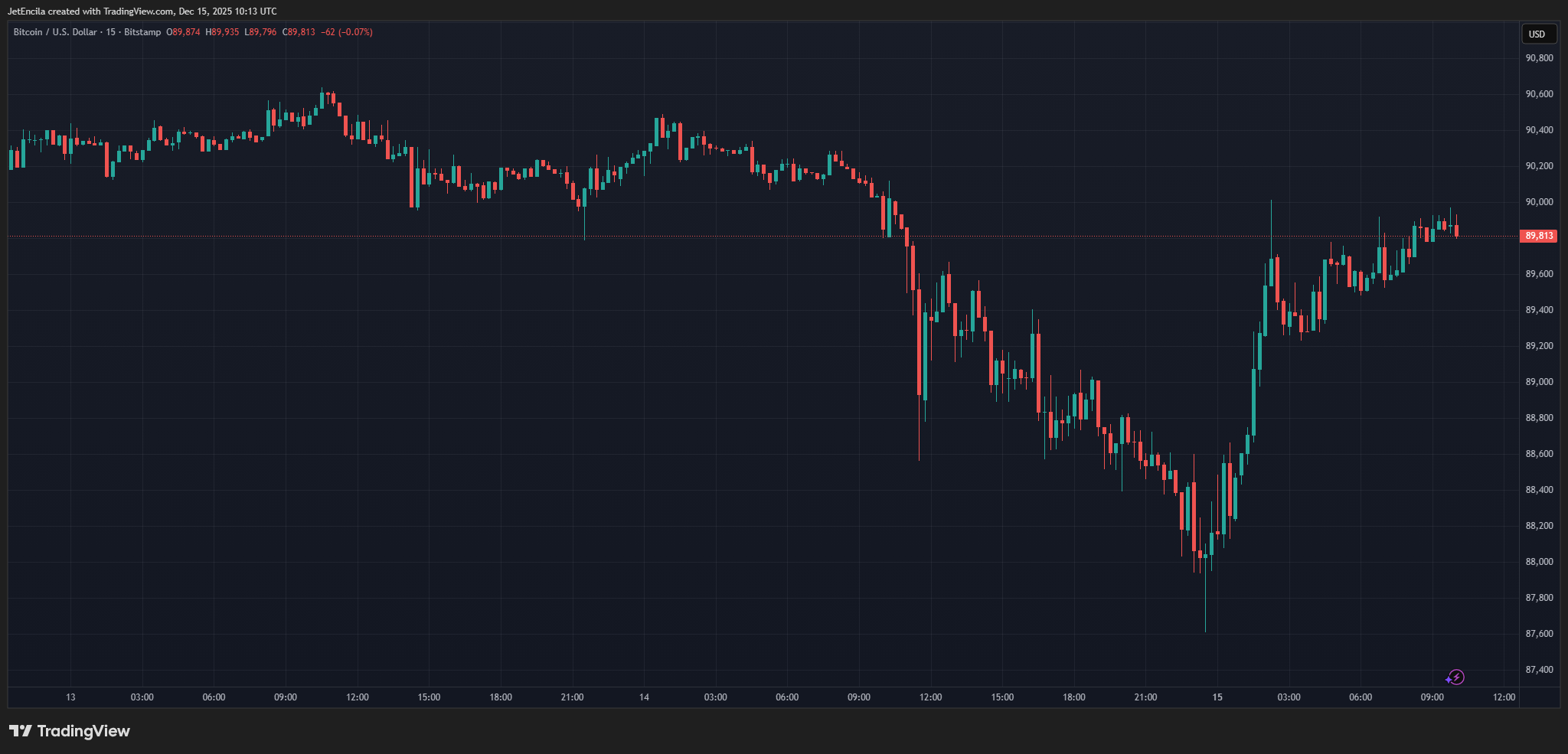Select the 14 date marker on time axis
Image resolution: width=1568 pixels, height=754 pixels.
(x=644, y=697)
